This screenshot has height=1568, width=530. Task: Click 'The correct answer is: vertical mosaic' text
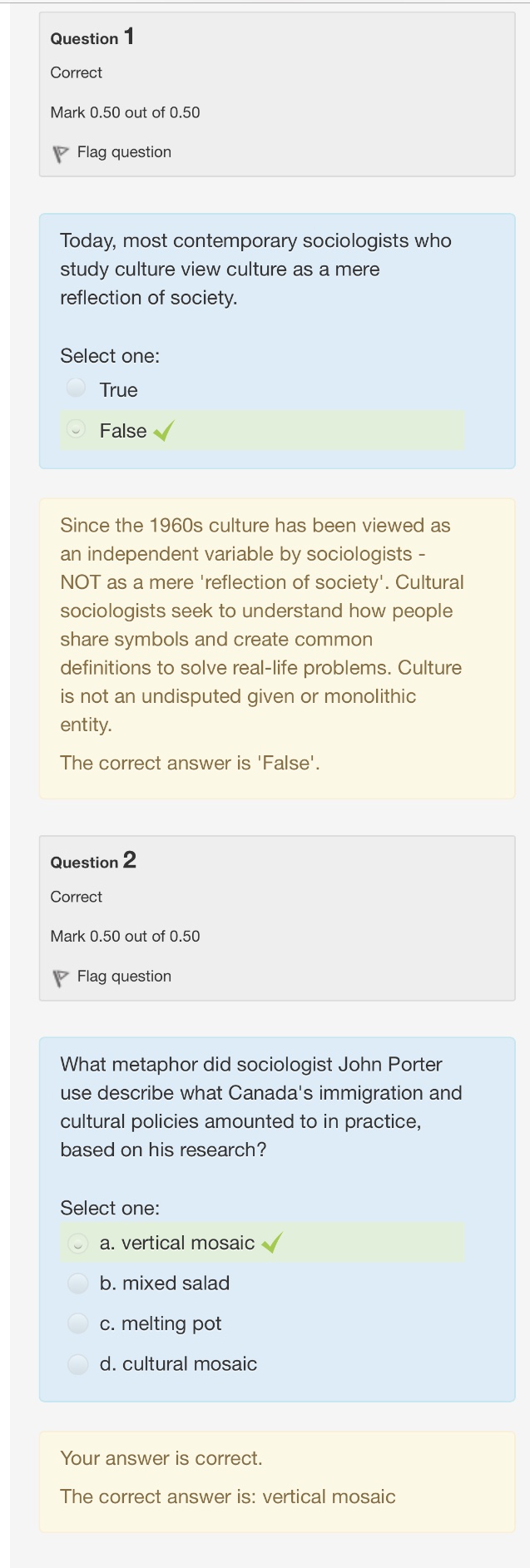click(x=227, y=1496)
